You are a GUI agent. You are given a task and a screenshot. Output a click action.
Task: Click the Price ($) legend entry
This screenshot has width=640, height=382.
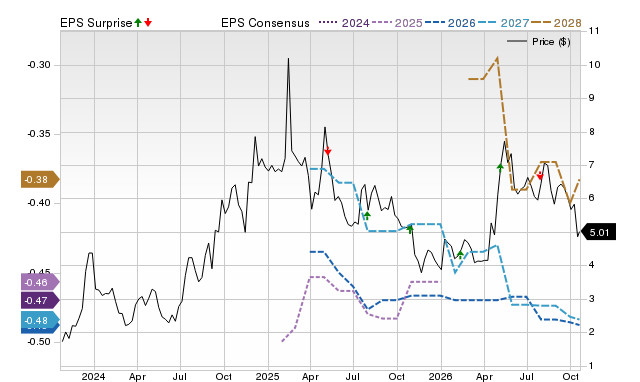[539, 42]
